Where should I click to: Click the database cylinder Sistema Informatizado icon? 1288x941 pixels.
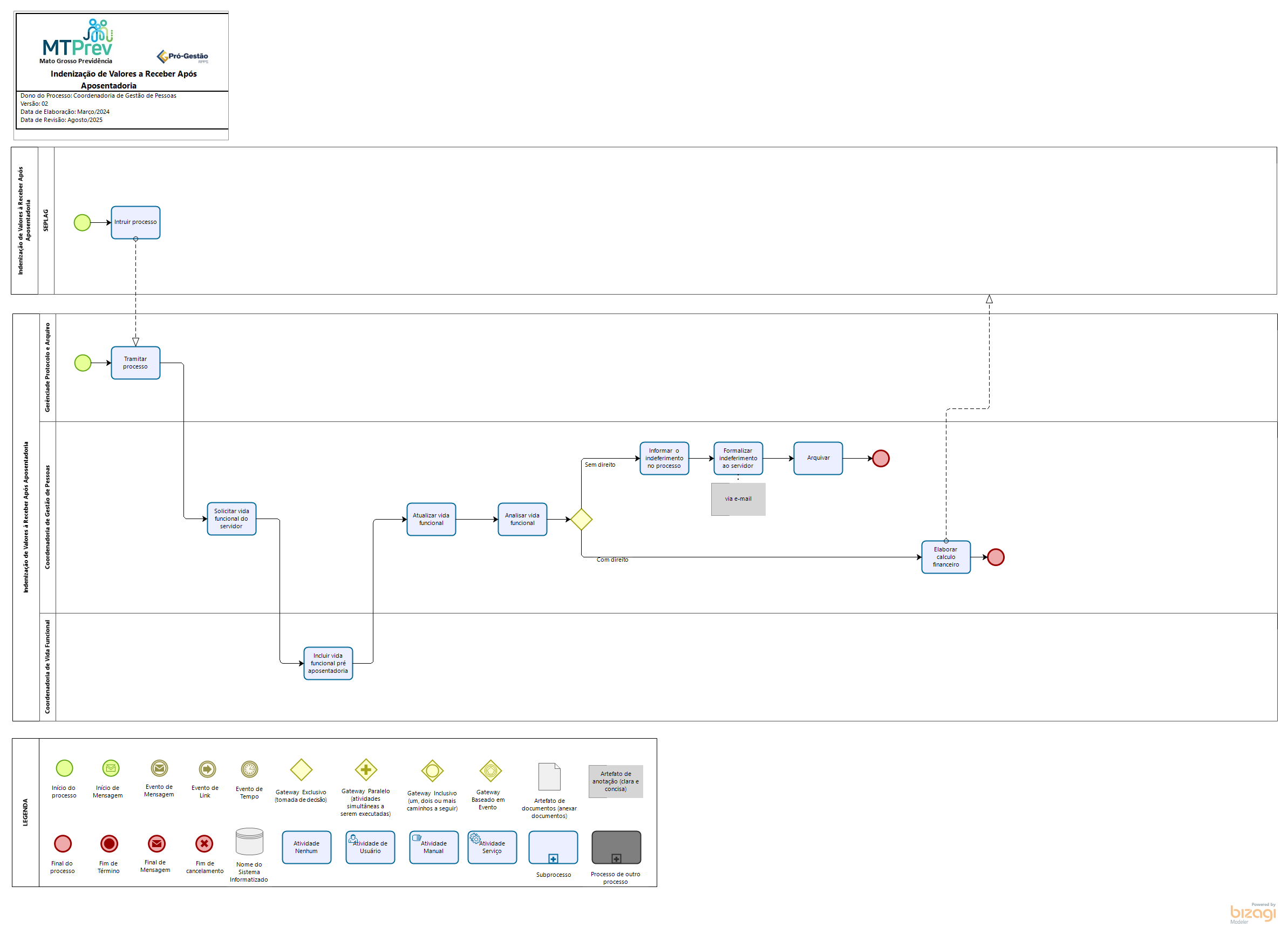click(249, 842)
